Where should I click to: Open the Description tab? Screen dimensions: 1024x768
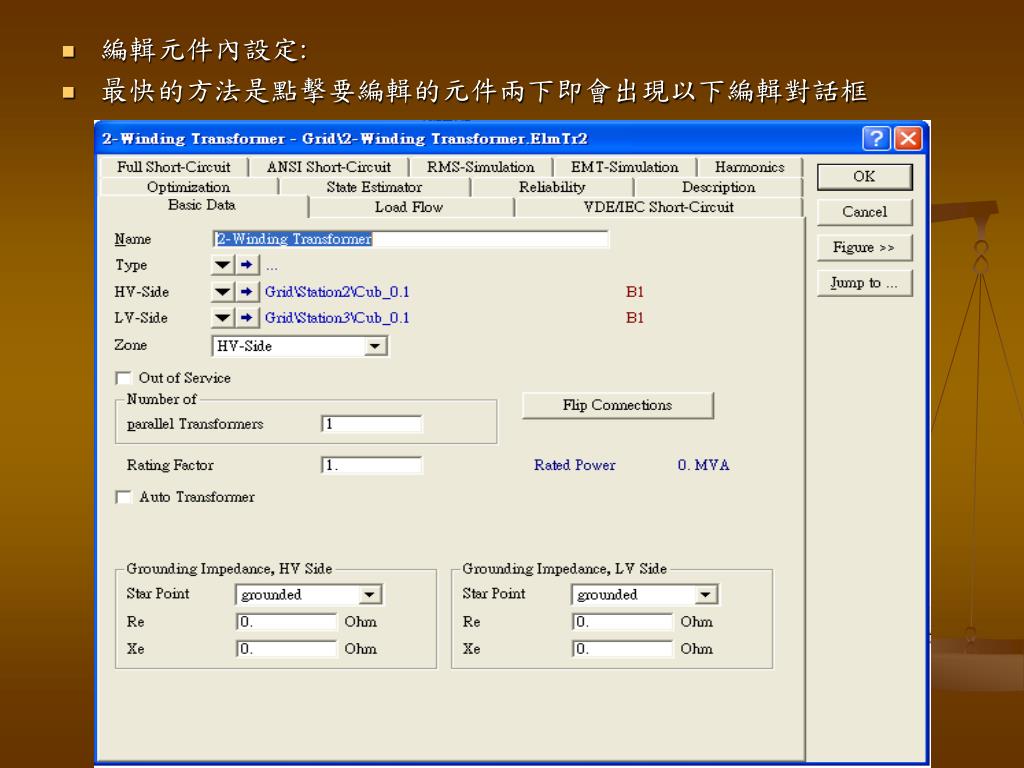tap(718, 187)
